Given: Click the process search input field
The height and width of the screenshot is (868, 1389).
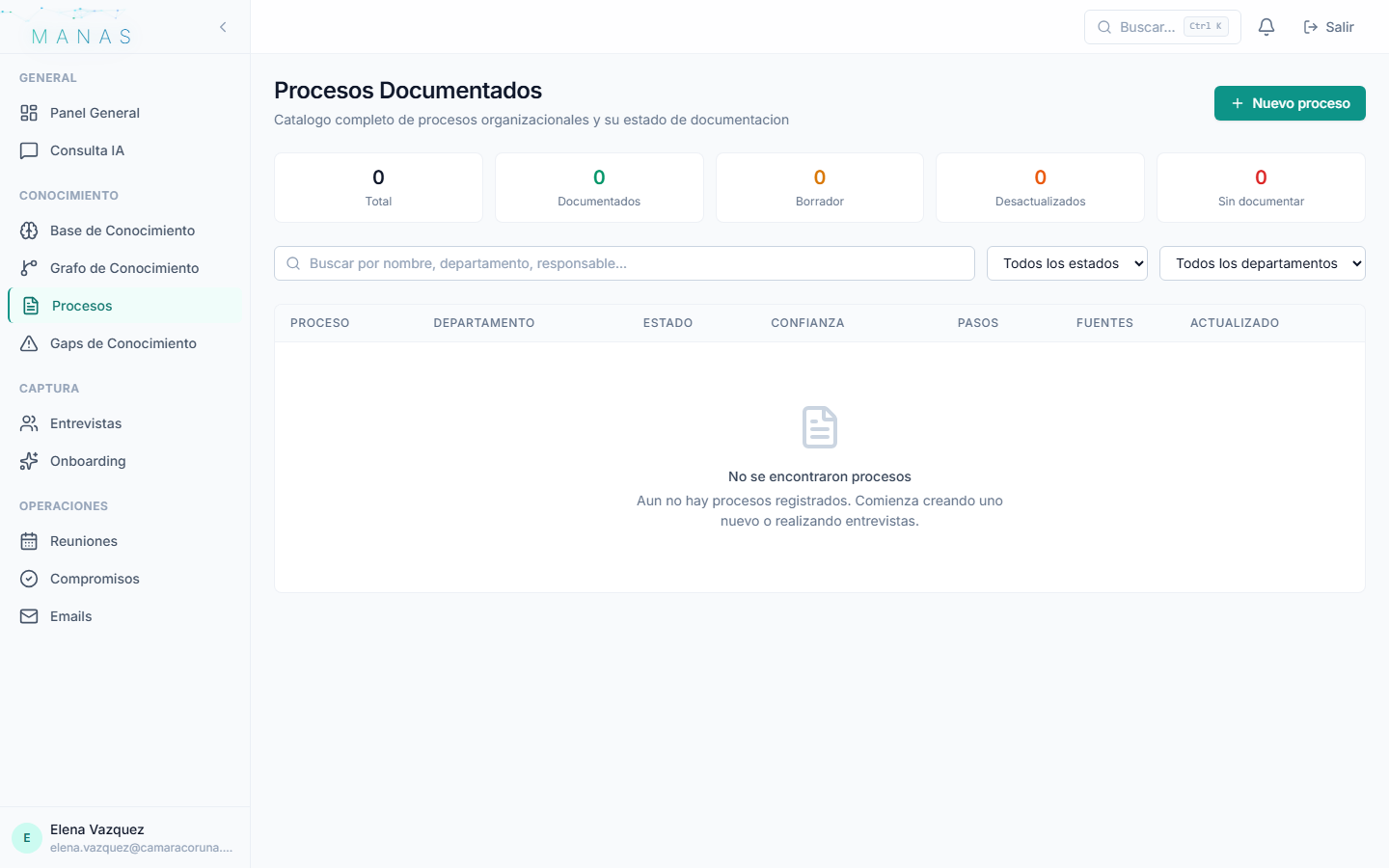Looking at the screenshot, I should (x=624, y=262).
